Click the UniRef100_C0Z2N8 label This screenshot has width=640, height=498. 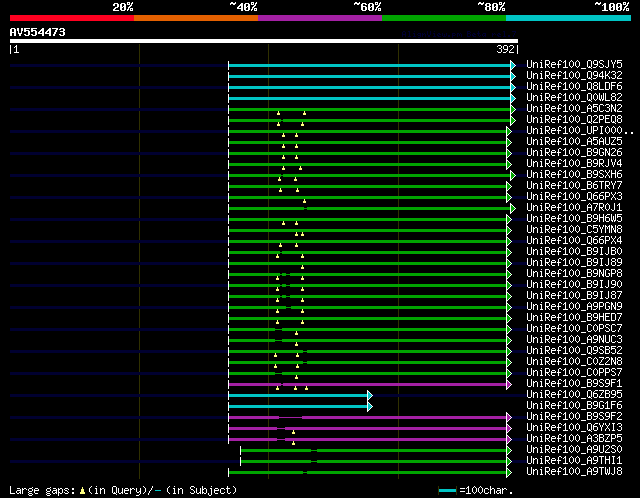coord(574,362)
